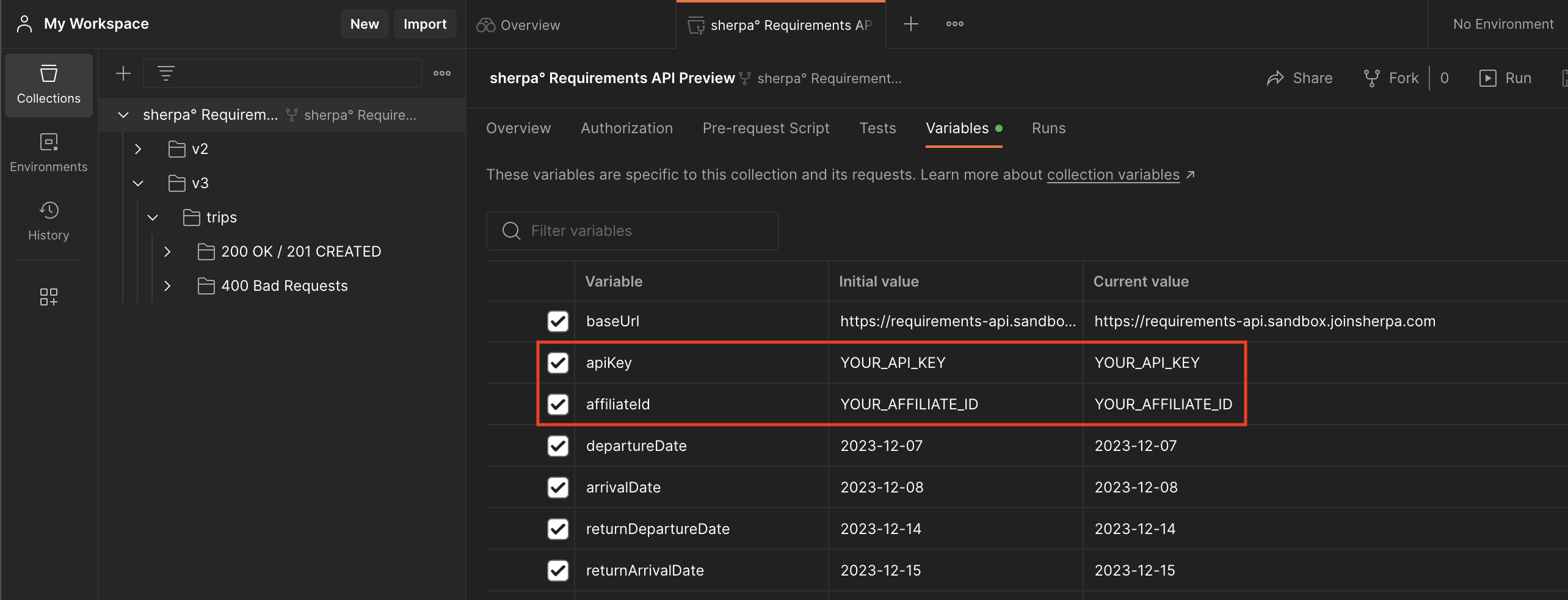Click departureDate initial value 2023-12-07
This screenshot has height=600, width=1568.
(881, 446)
